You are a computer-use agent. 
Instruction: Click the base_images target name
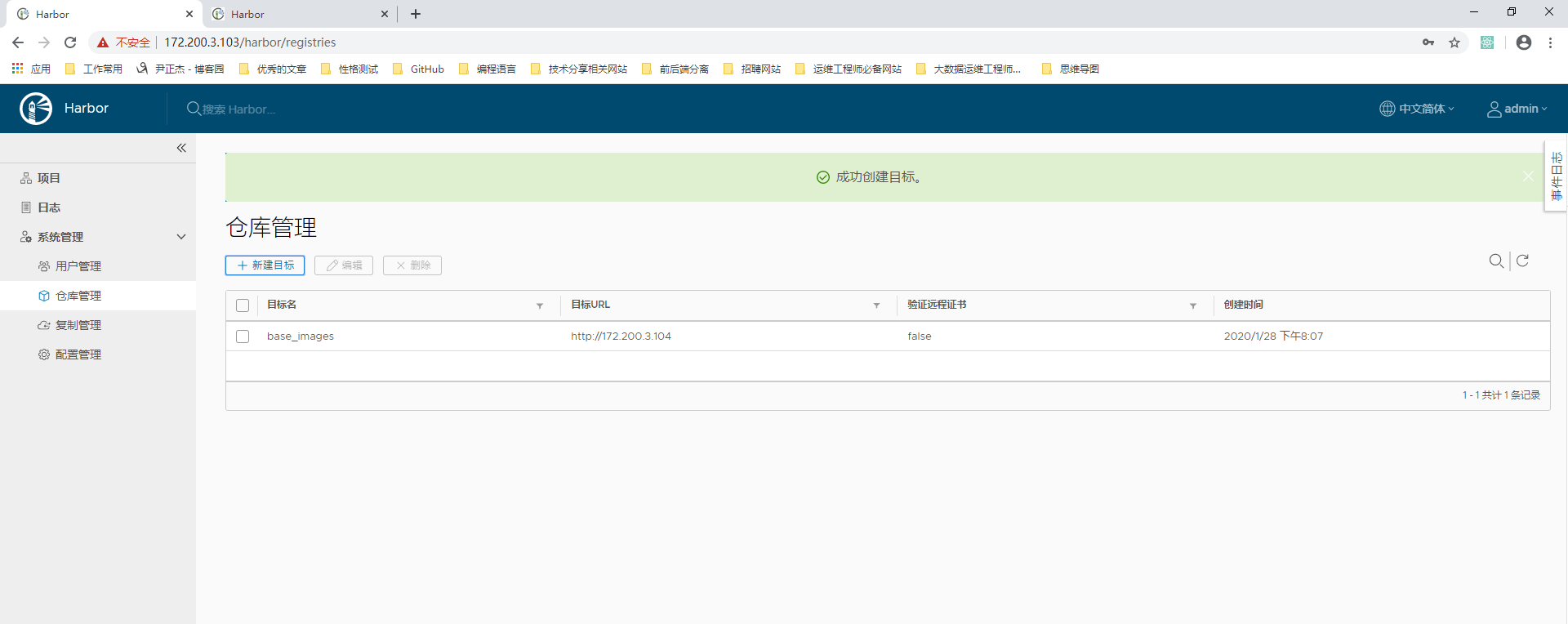(301, 337)
